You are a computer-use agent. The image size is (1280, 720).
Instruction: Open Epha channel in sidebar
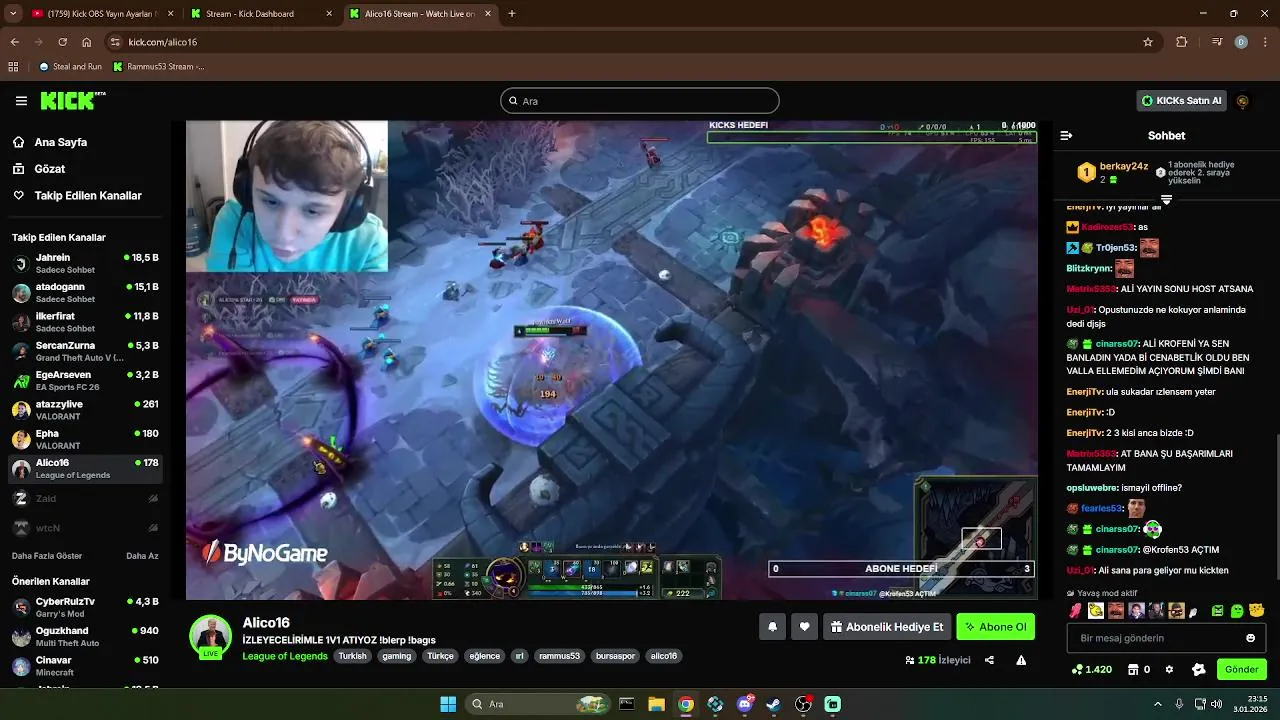click(x=85, y=439)
